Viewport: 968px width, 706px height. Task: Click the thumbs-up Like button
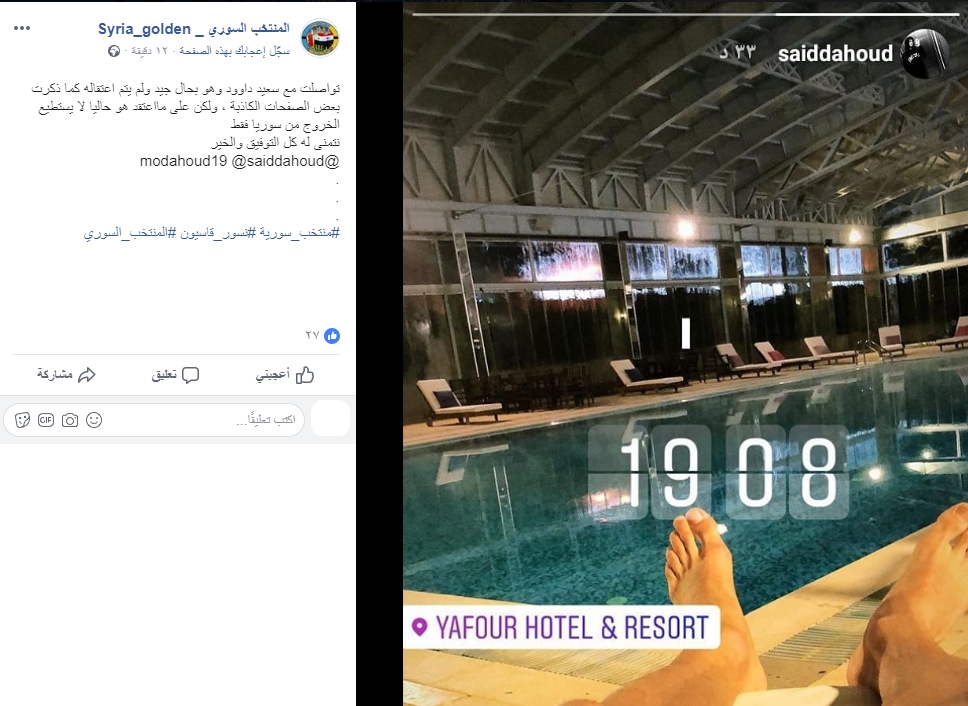(285, 375)
